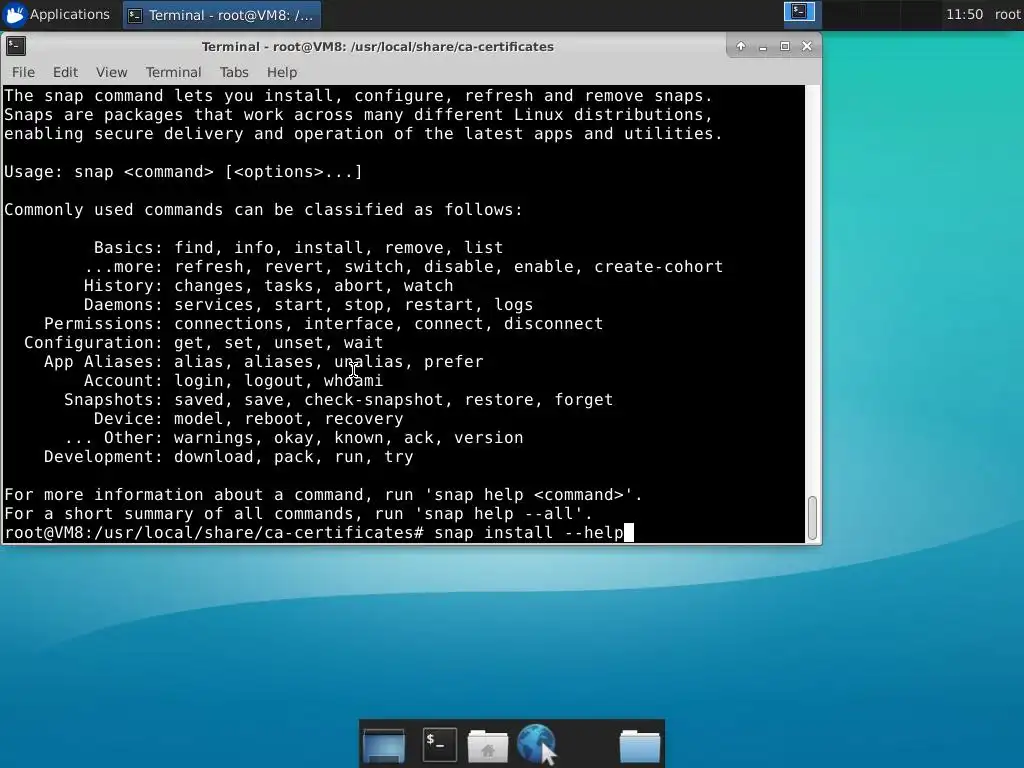This screenshot has width=1024, height=768.
Task: Click the 11:50 clock in panel
Action: point(964,14)
